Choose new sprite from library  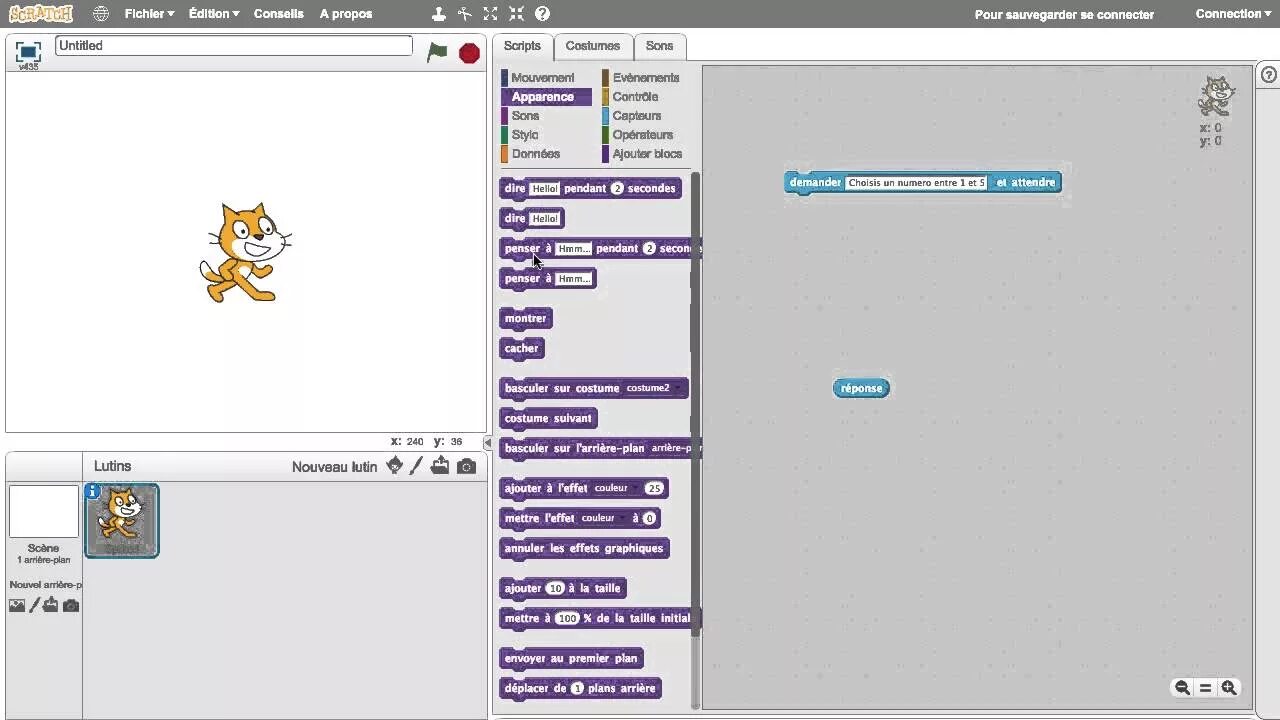[x=395, y=466]
